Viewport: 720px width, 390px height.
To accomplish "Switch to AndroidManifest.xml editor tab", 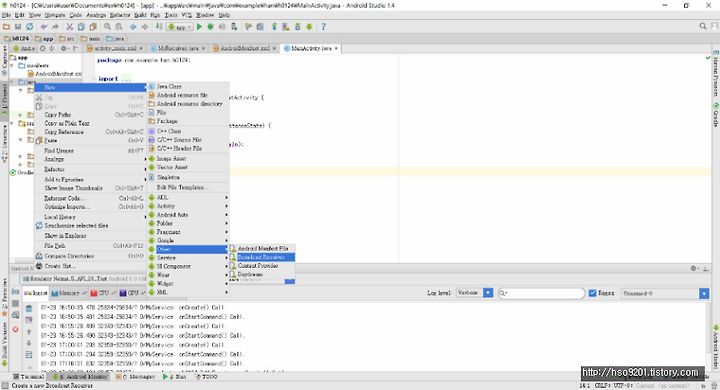I will point(244,48).
